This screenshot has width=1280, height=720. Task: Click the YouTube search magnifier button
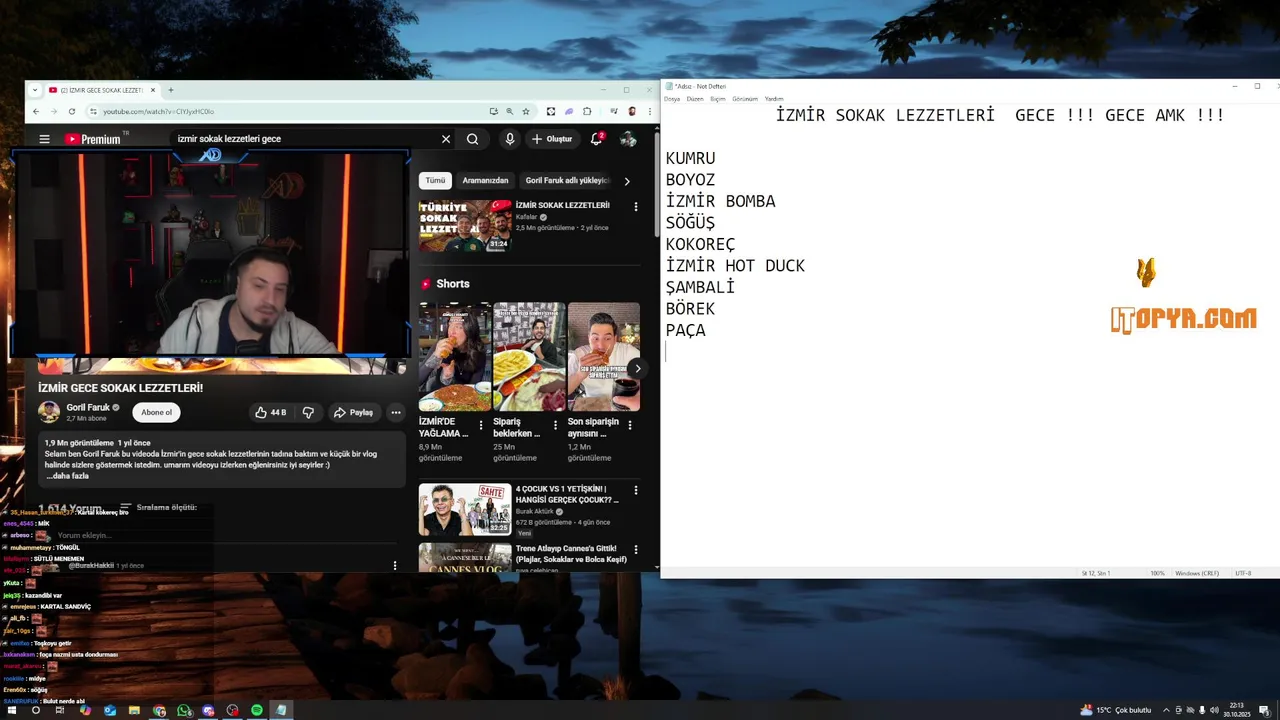(x=472, y=139)
